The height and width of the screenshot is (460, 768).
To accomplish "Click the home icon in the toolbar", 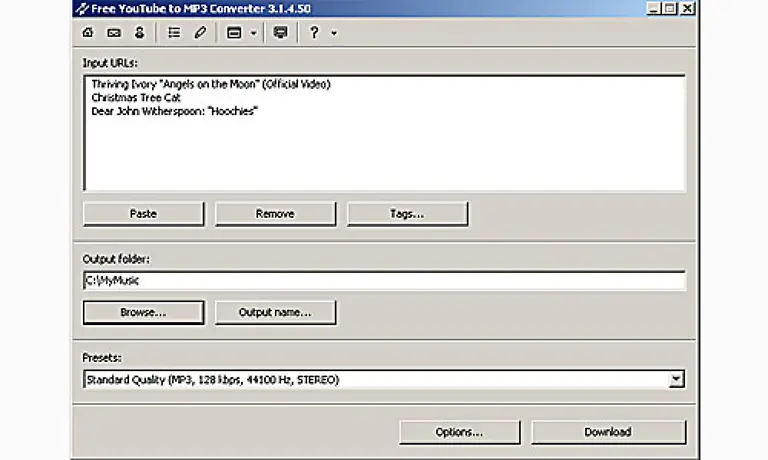I will [x=88, y=33].
